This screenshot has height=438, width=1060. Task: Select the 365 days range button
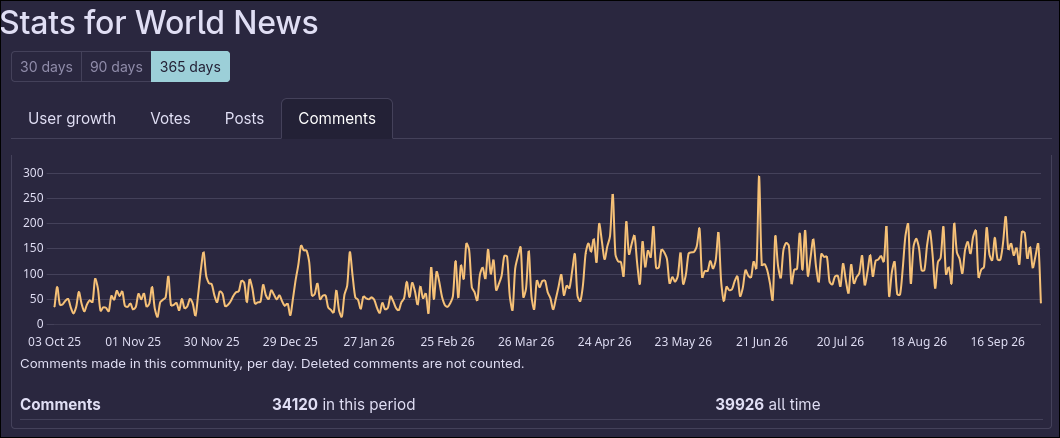click(191, 67)
